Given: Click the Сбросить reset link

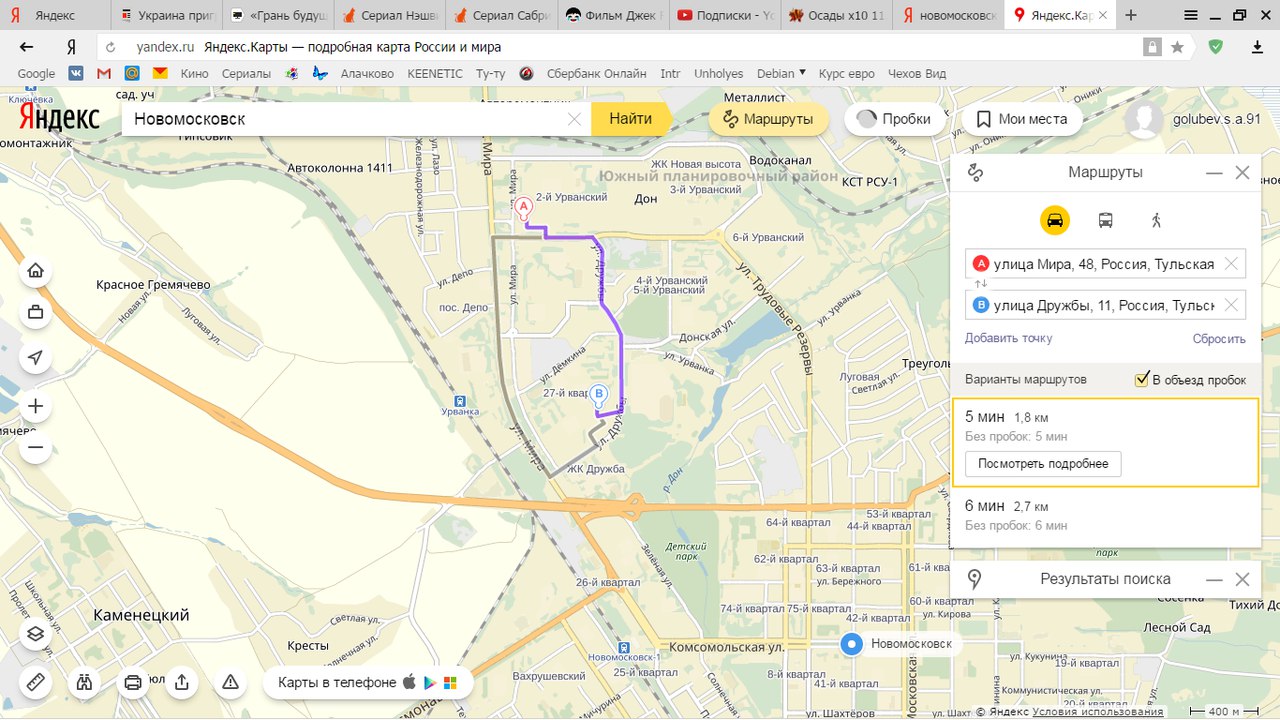Looking at the screenshot, I should coord(1219,338).
